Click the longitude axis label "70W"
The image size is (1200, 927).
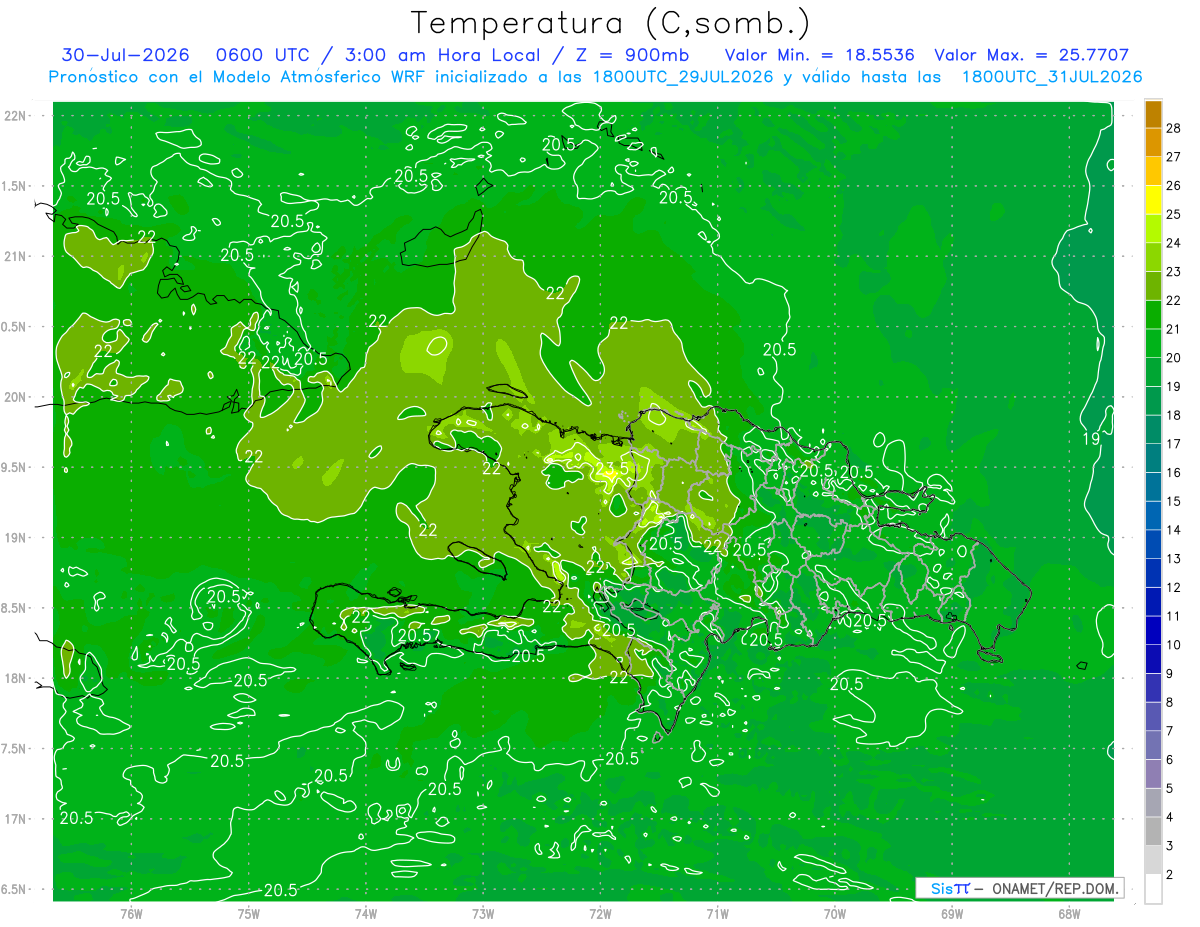[x=835, y=914]
